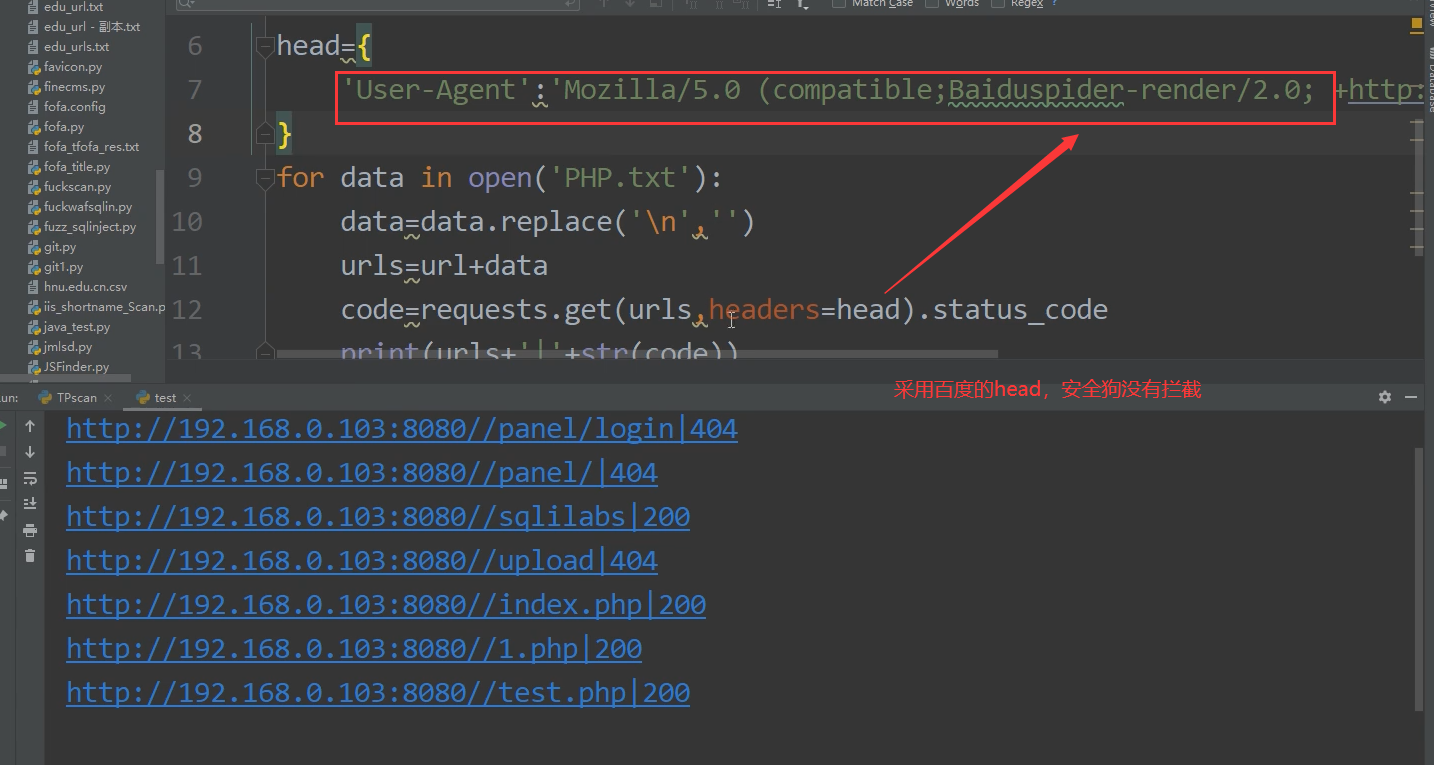Open the //panel/login URL link
Viewport: 1434px width, 765px height.
pyautogui.click(x=402, y=429)
